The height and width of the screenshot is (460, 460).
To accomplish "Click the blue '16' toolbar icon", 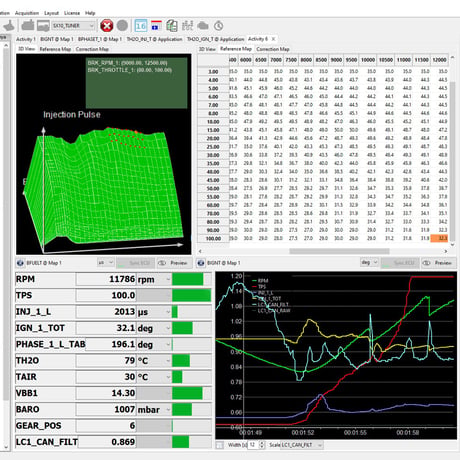I will [141, 26].
